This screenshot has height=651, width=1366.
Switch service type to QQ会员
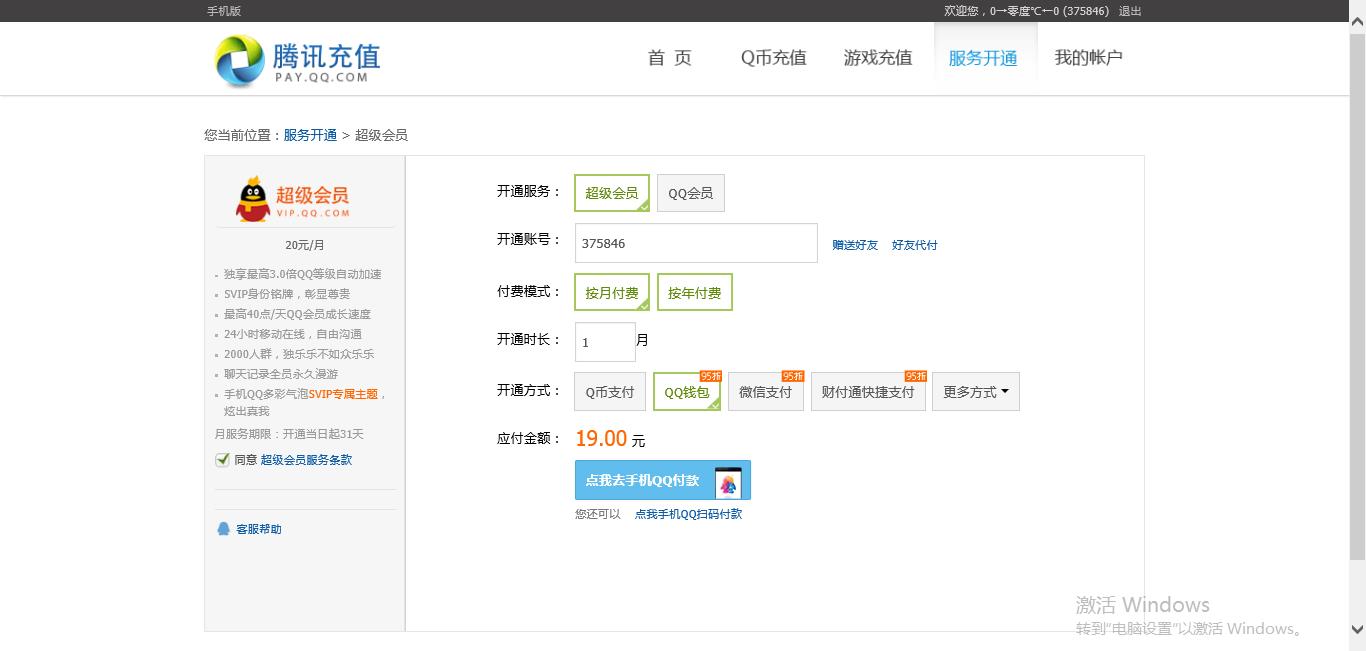[x=690, y=193]
